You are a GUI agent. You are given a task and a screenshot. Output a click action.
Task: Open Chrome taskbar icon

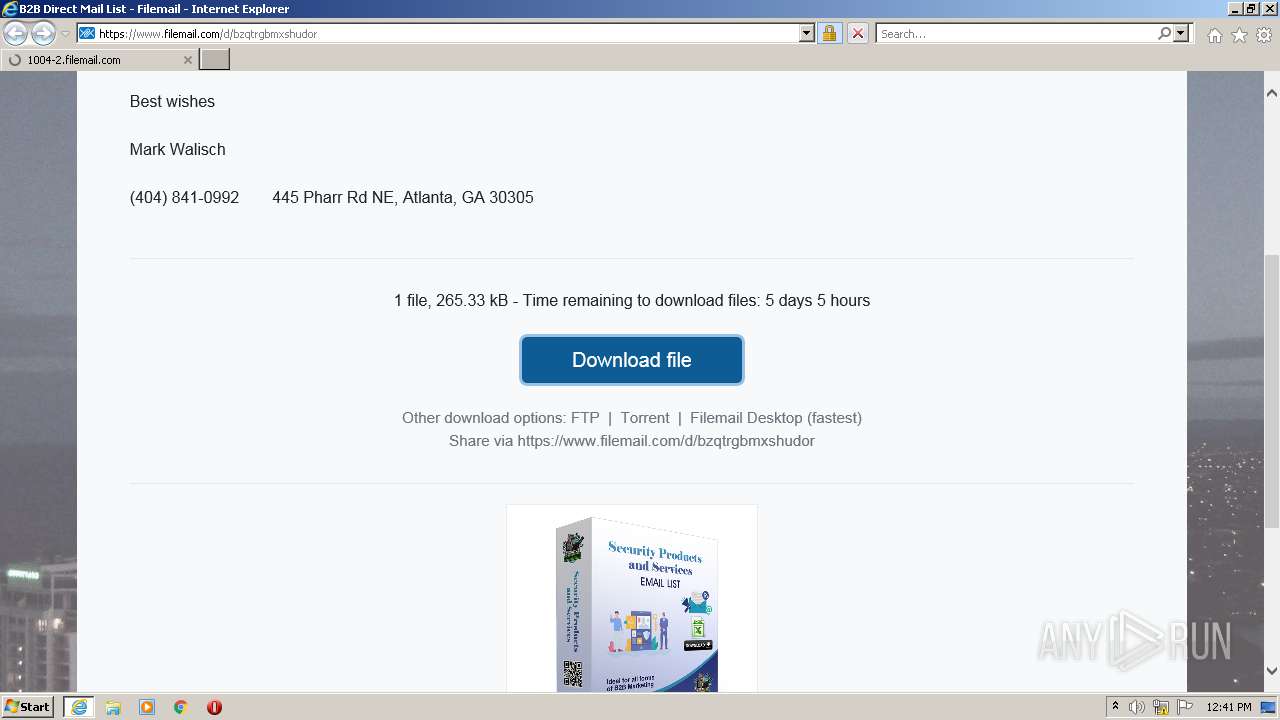(x=181, y=707)
